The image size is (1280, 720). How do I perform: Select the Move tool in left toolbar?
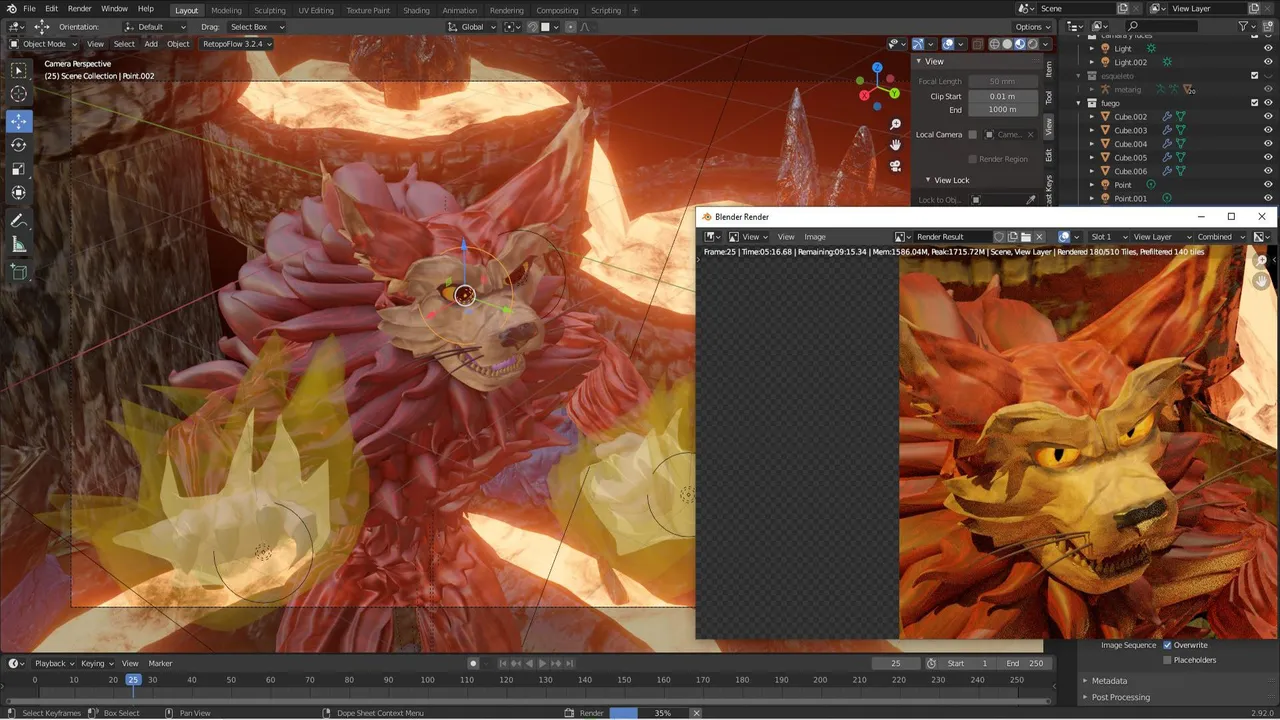(x=19, y=121)
